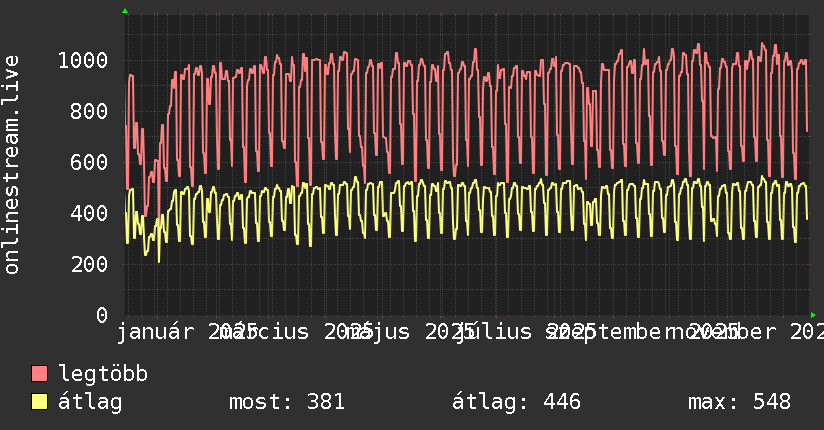
Task: Click the 'most: 381' value
Action: pos(287,402)
